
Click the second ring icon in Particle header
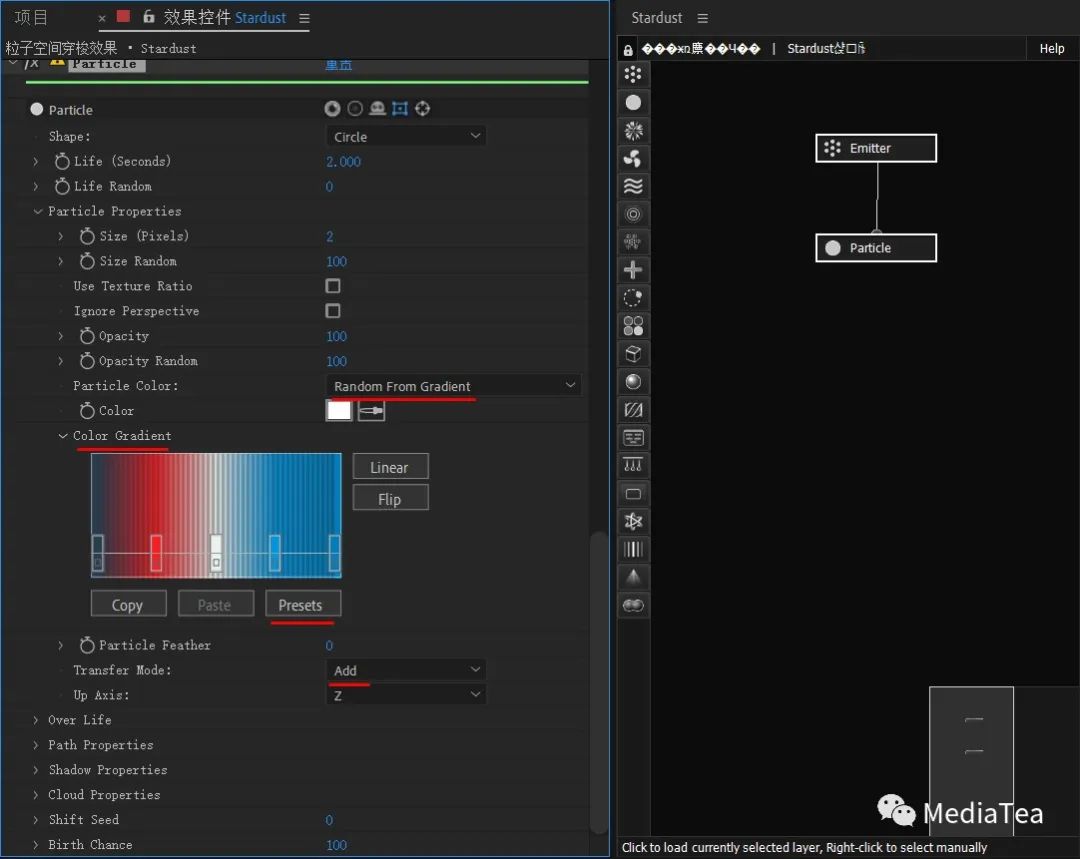(355, 108)
